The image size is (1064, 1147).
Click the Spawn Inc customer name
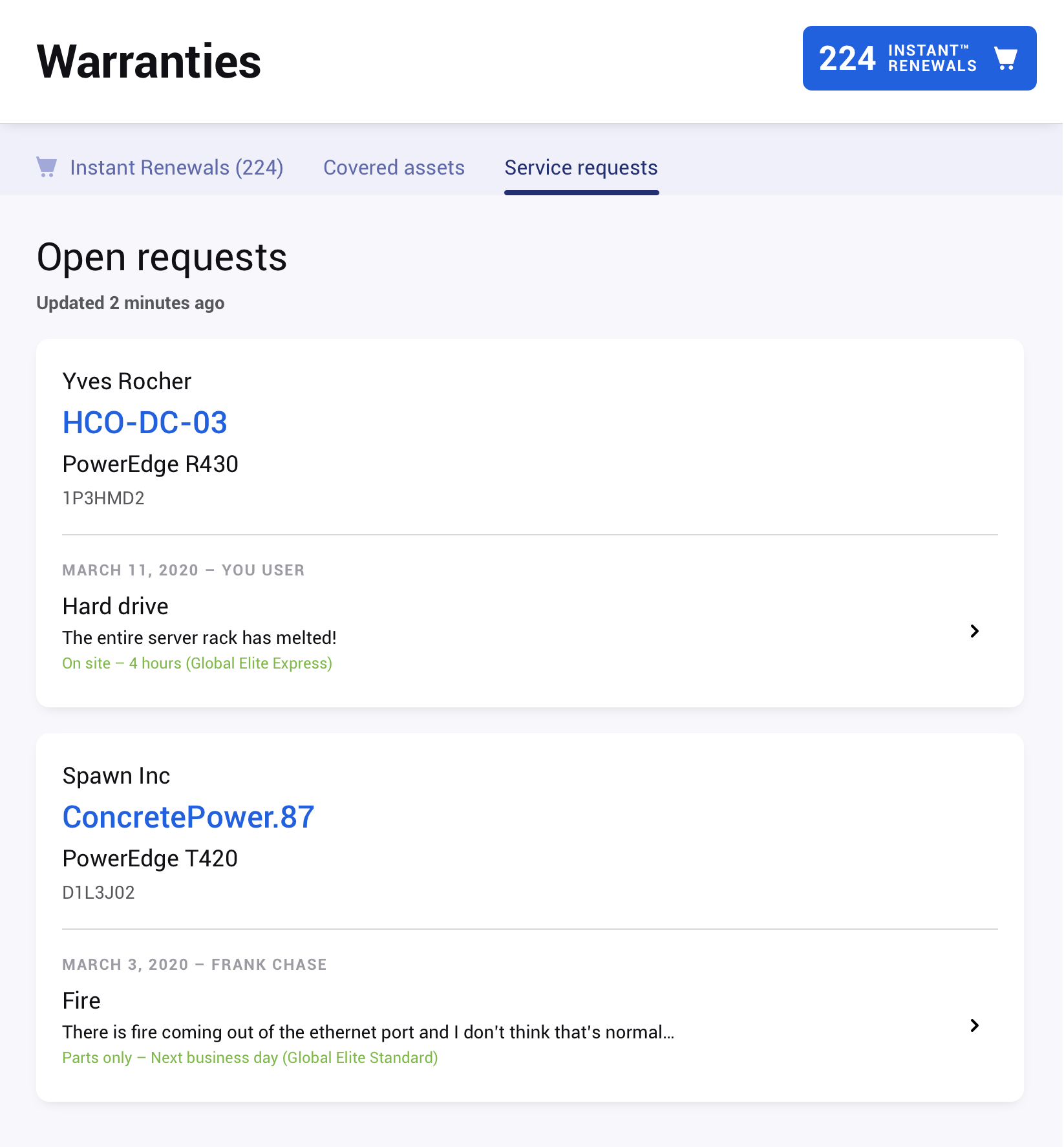(x=116, y=776)
